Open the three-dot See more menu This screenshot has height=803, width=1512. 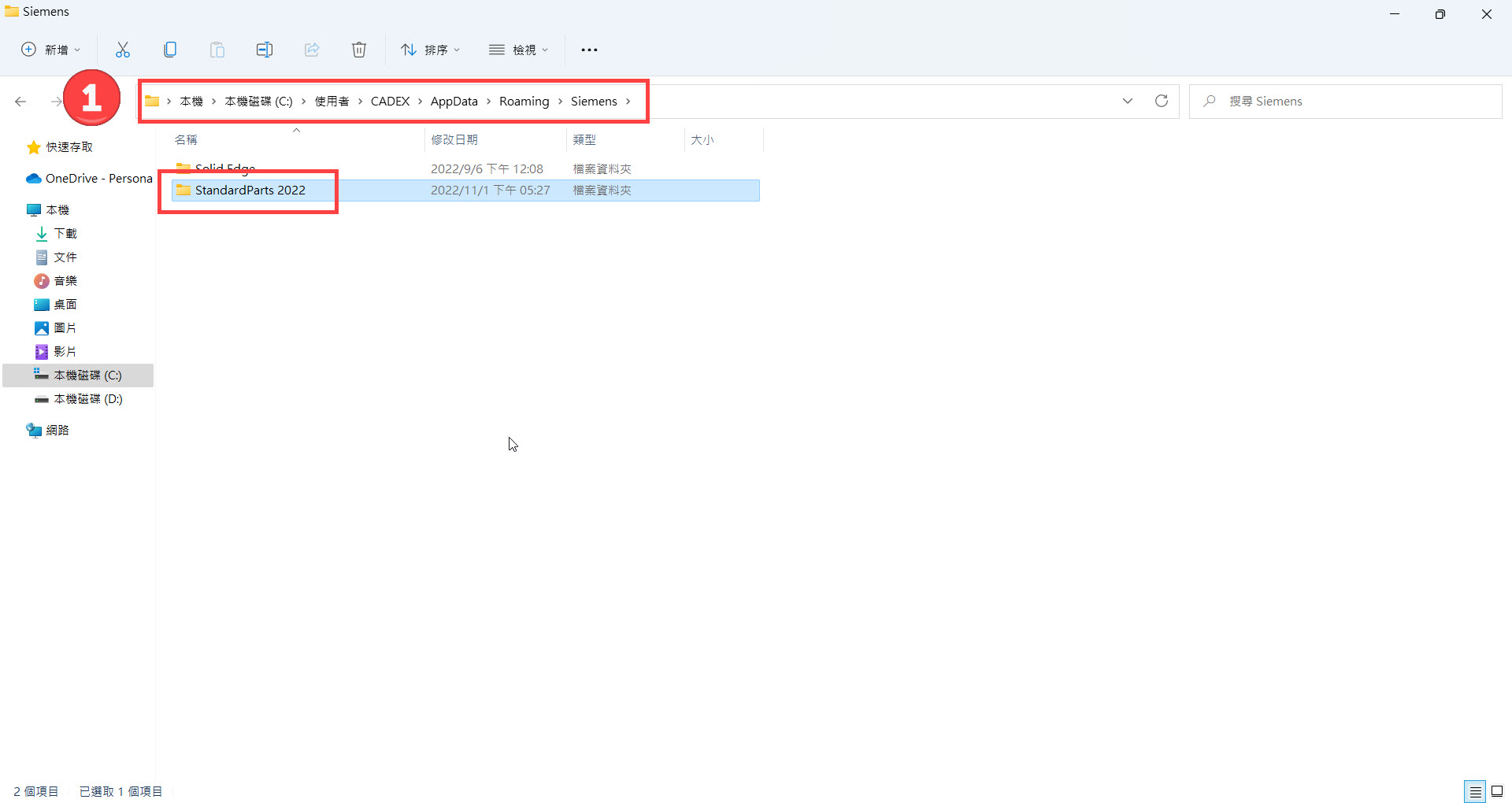coord(589,50)
